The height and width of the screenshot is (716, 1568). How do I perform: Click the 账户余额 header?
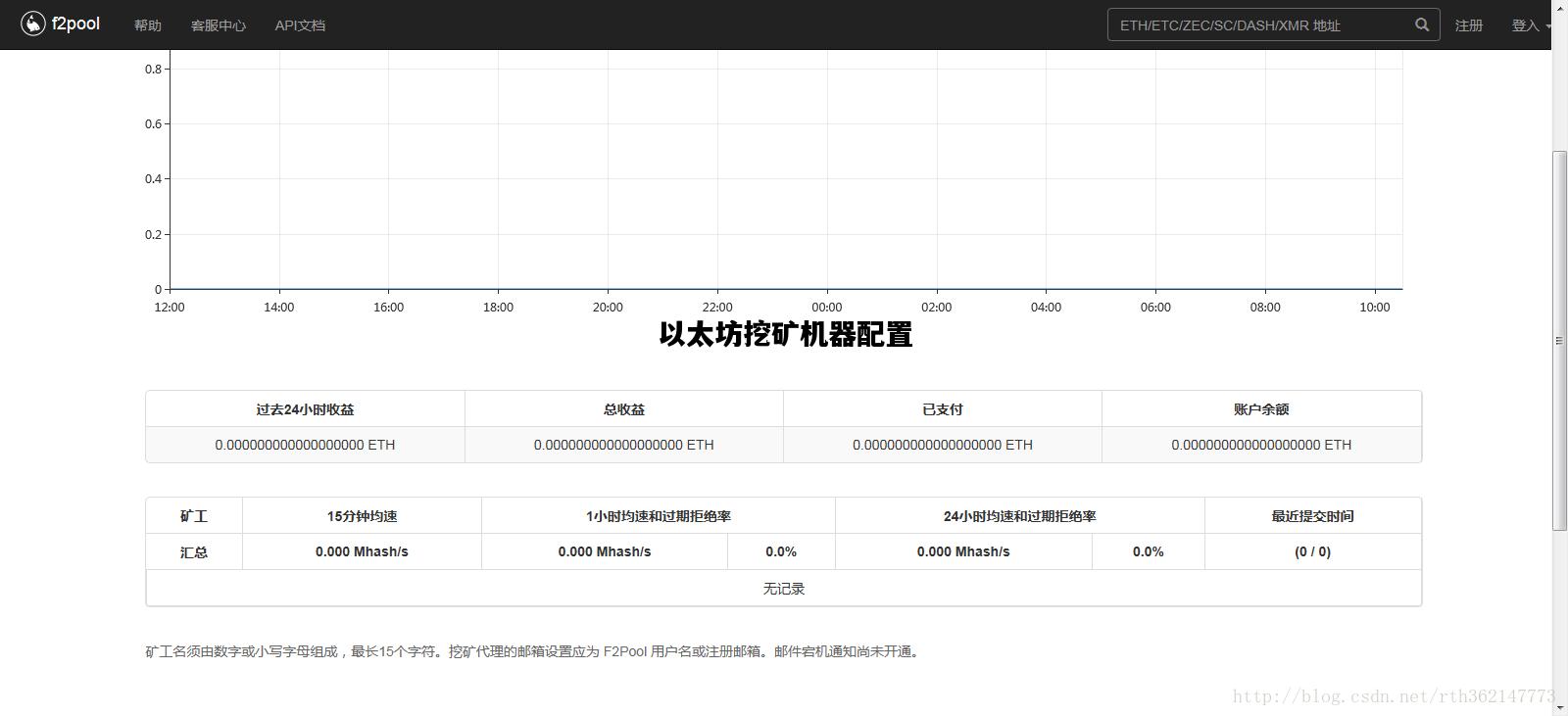pyautogui.click(x=1261, y=409)
